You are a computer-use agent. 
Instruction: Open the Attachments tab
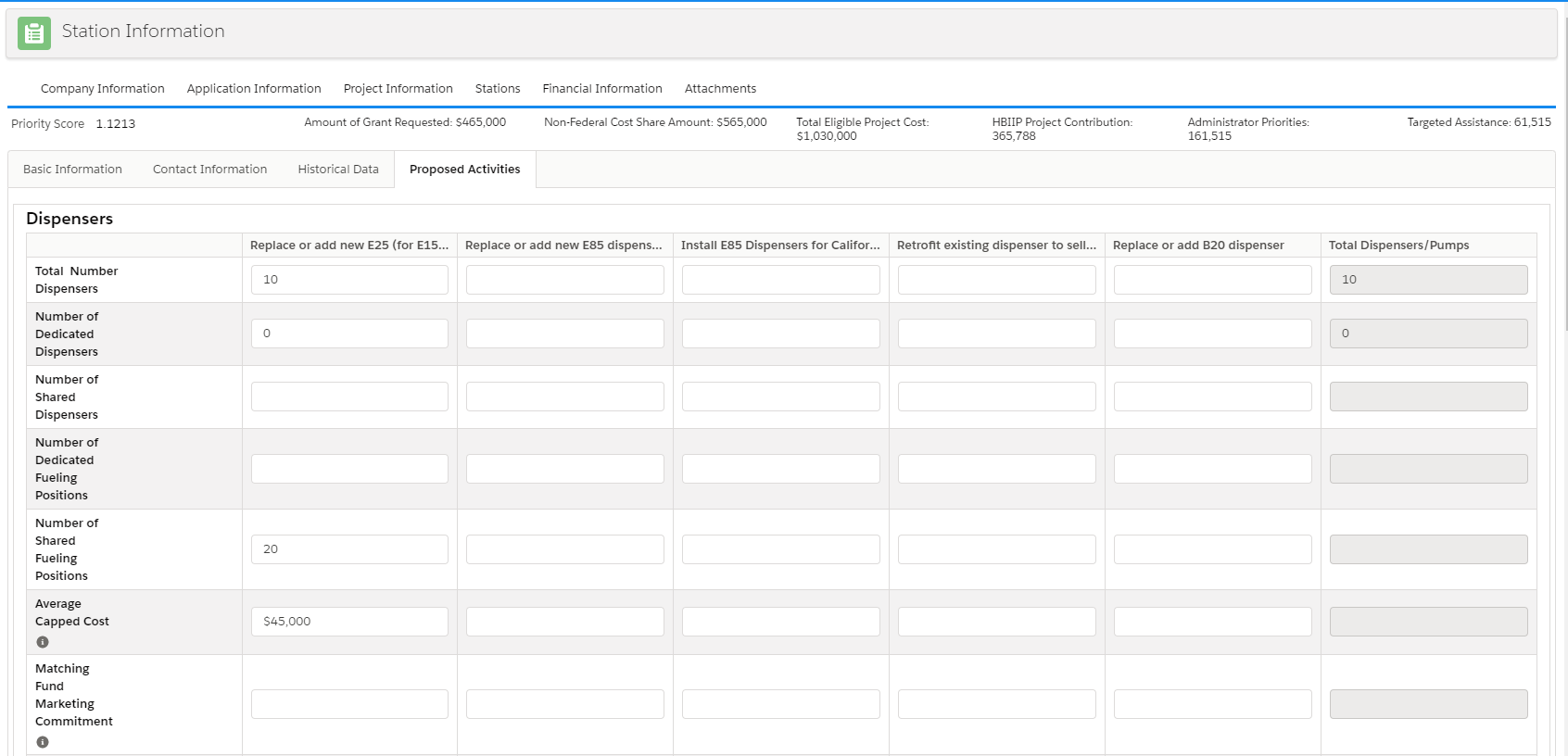[x=720, y=89]
